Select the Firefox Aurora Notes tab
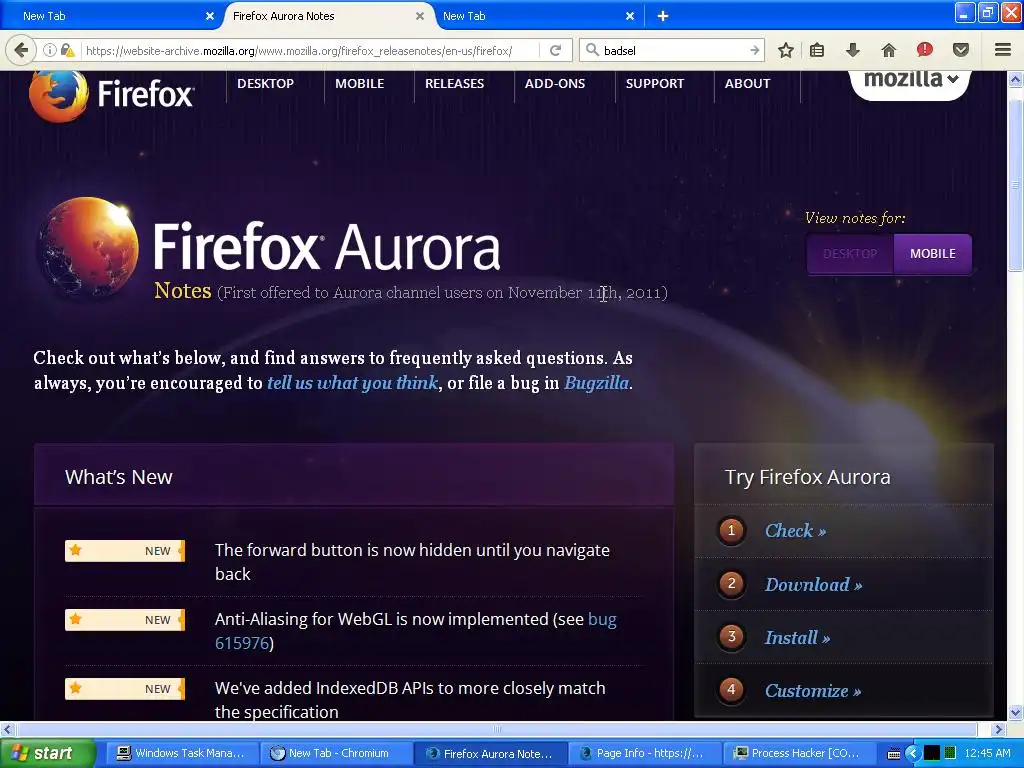Image resolution: width=1024 pixels, height=768 pixels. click(327, 16)
